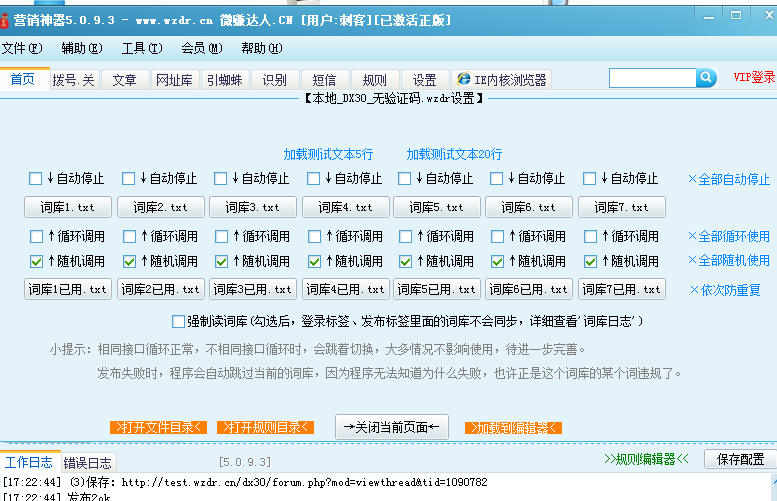The height and width of the screenshot is (501, 777).
Task: Check 循环调用 under 词库3.txt
Action: pos(222,236)
